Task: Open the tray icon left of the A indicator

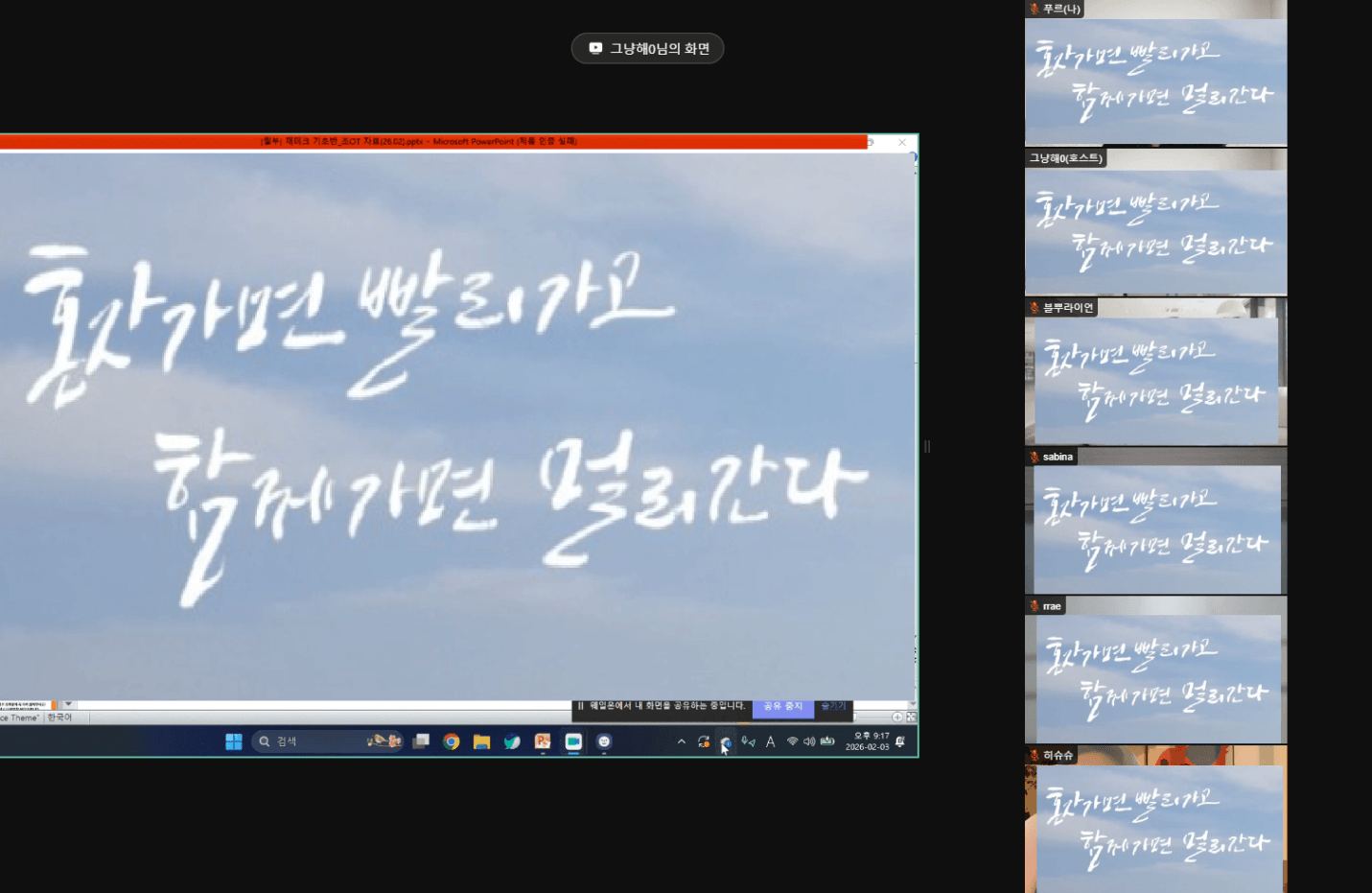Action: pos(748,741)
